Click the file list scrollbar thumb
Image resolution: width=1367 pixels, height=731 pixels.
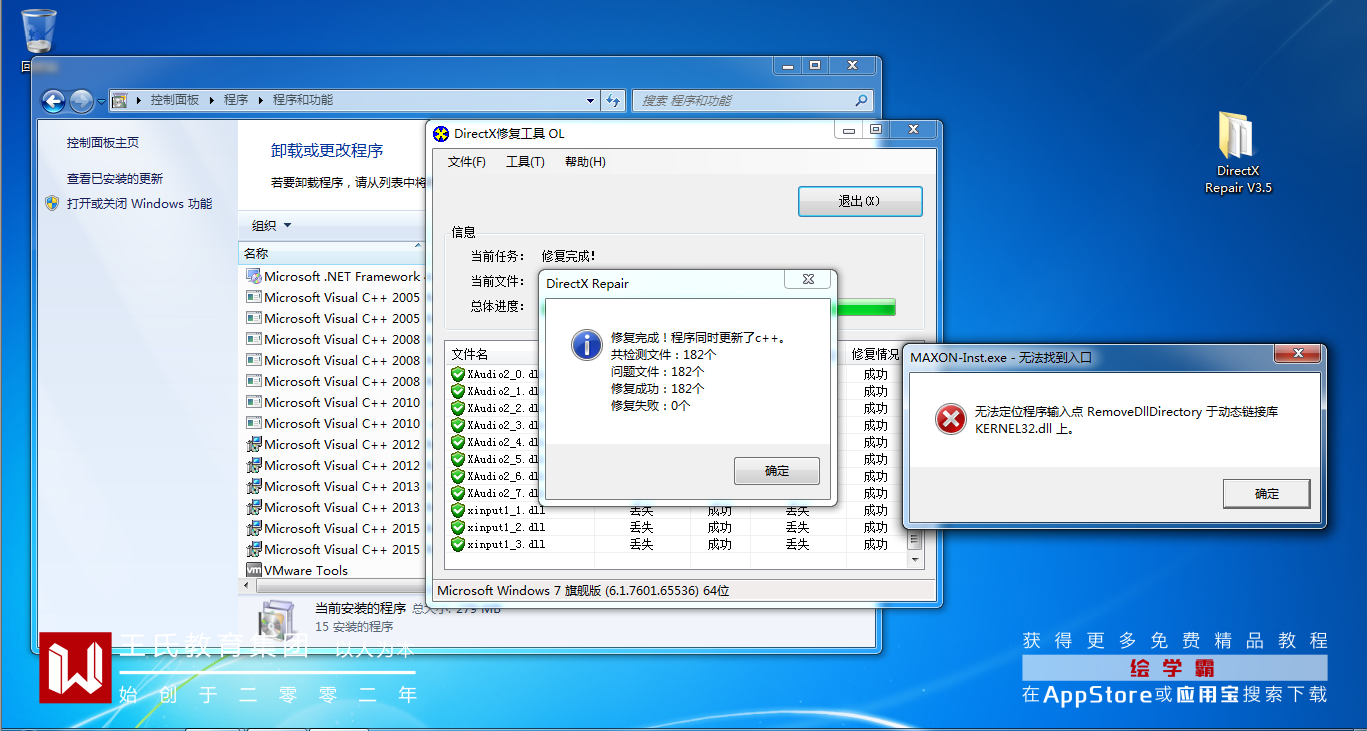914,540
